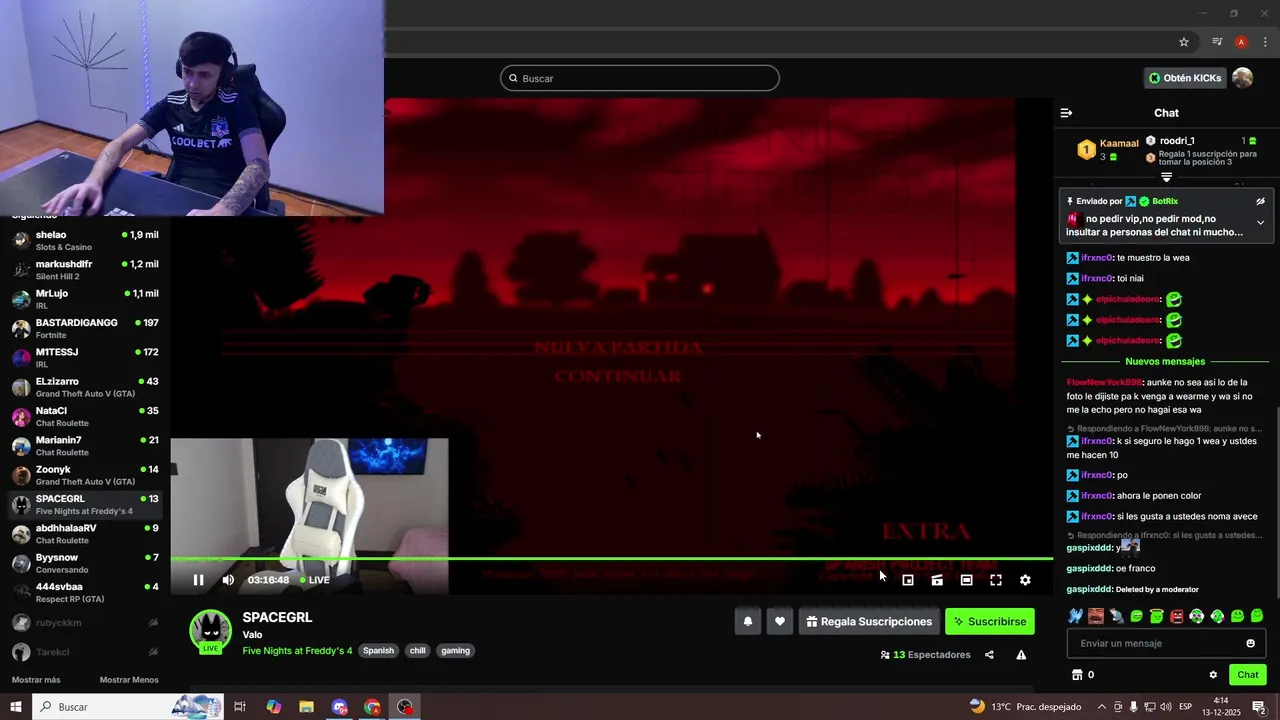Expand sidebar with Mostrar más
This screenshot has height=720, width=1280.
coord(36,680)
